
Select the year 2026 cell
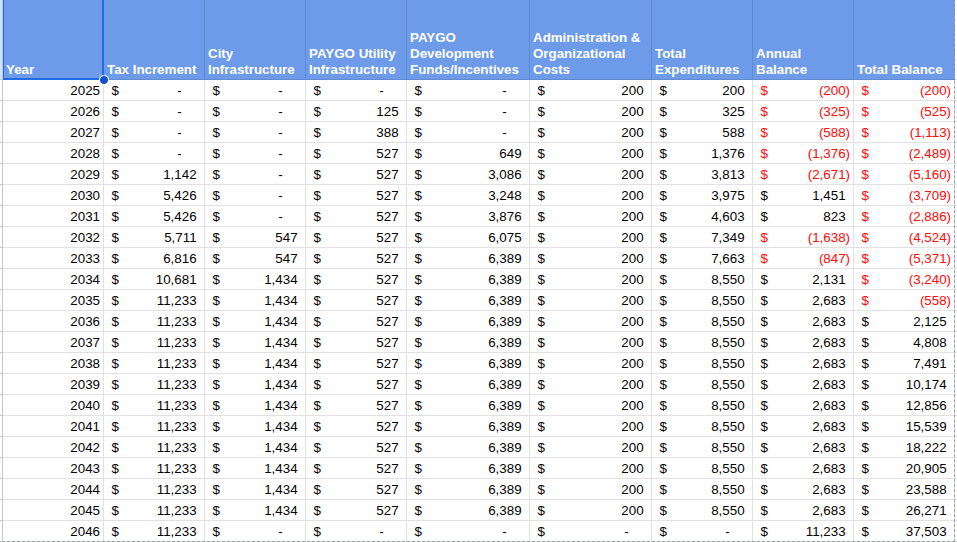(53, 112)
